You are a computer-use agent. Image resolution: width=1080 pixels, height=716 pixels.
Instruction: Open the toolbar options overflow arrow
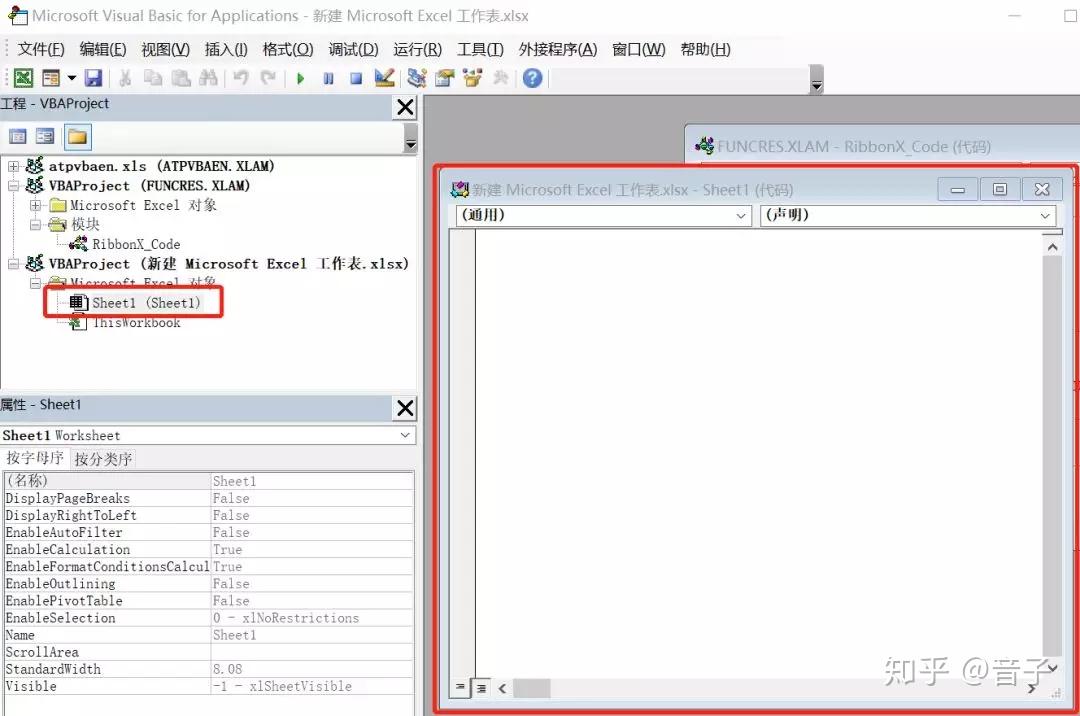(816, 80)
